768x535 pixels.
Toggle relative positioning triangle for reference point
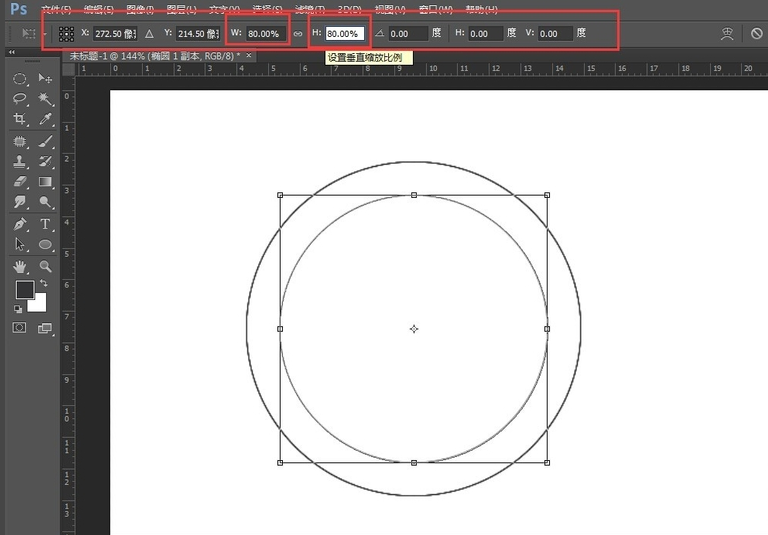149,33
